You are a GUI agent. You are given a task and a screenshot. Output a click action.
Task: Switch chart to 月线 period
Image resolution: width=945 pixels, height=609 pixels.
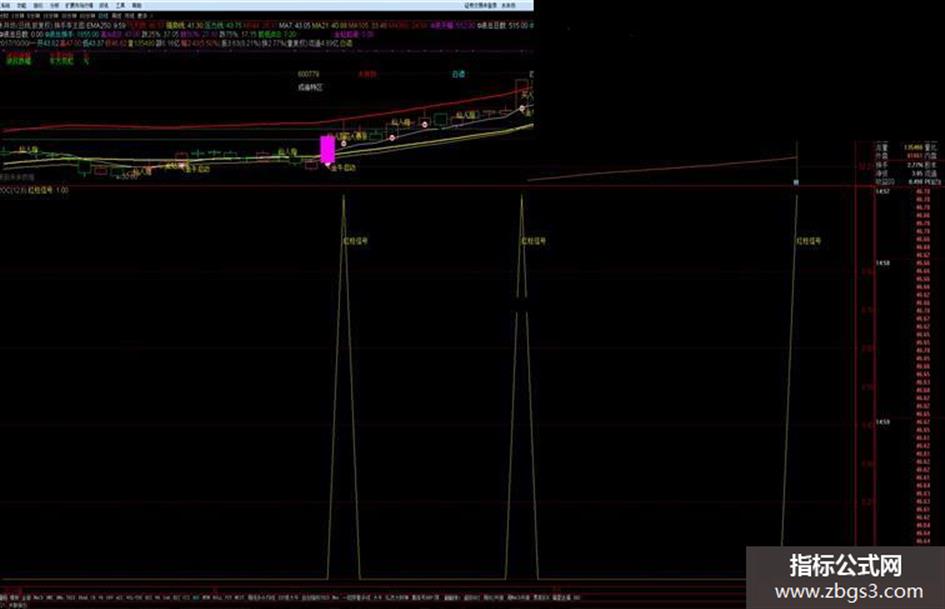129,16
